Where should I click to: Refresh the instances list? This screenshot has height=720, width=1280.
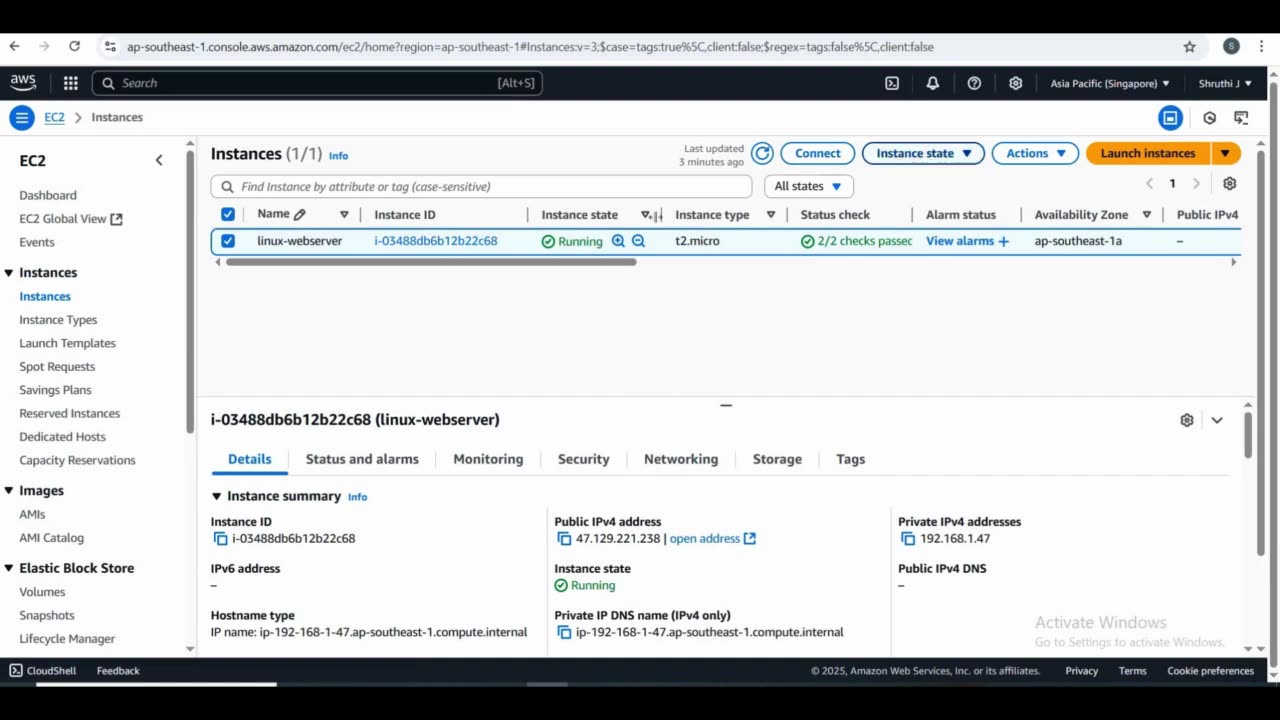pos(762,154)
